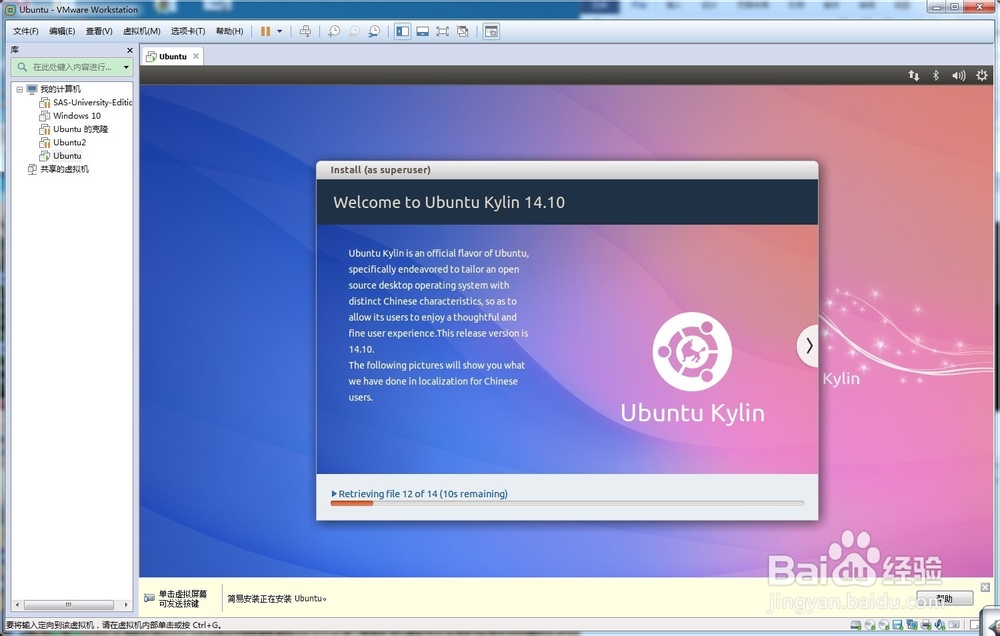This screenshot has width=1000, height=636.
Task: Select 共享的虚拟机 in library tree
Action: 64,169
